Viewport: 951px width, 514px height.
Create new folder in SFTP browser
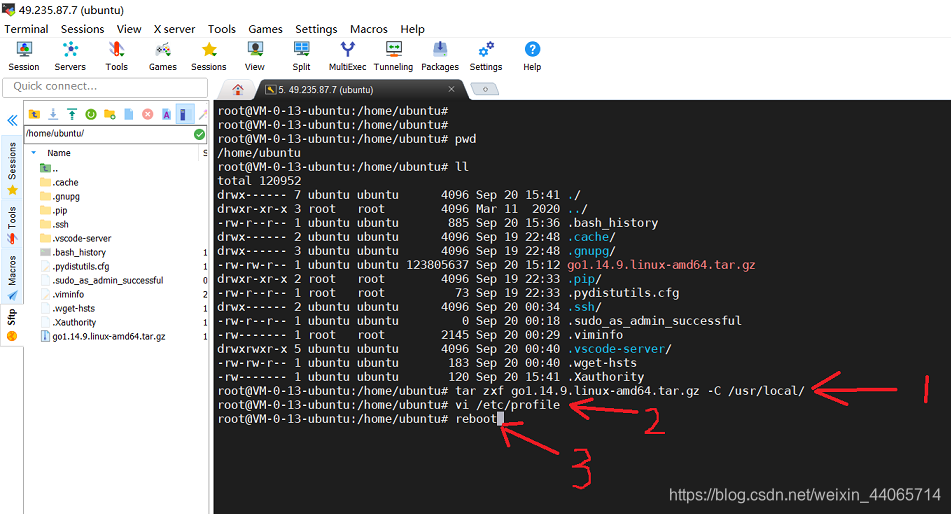pyautogui.click(x=110, y=114)
